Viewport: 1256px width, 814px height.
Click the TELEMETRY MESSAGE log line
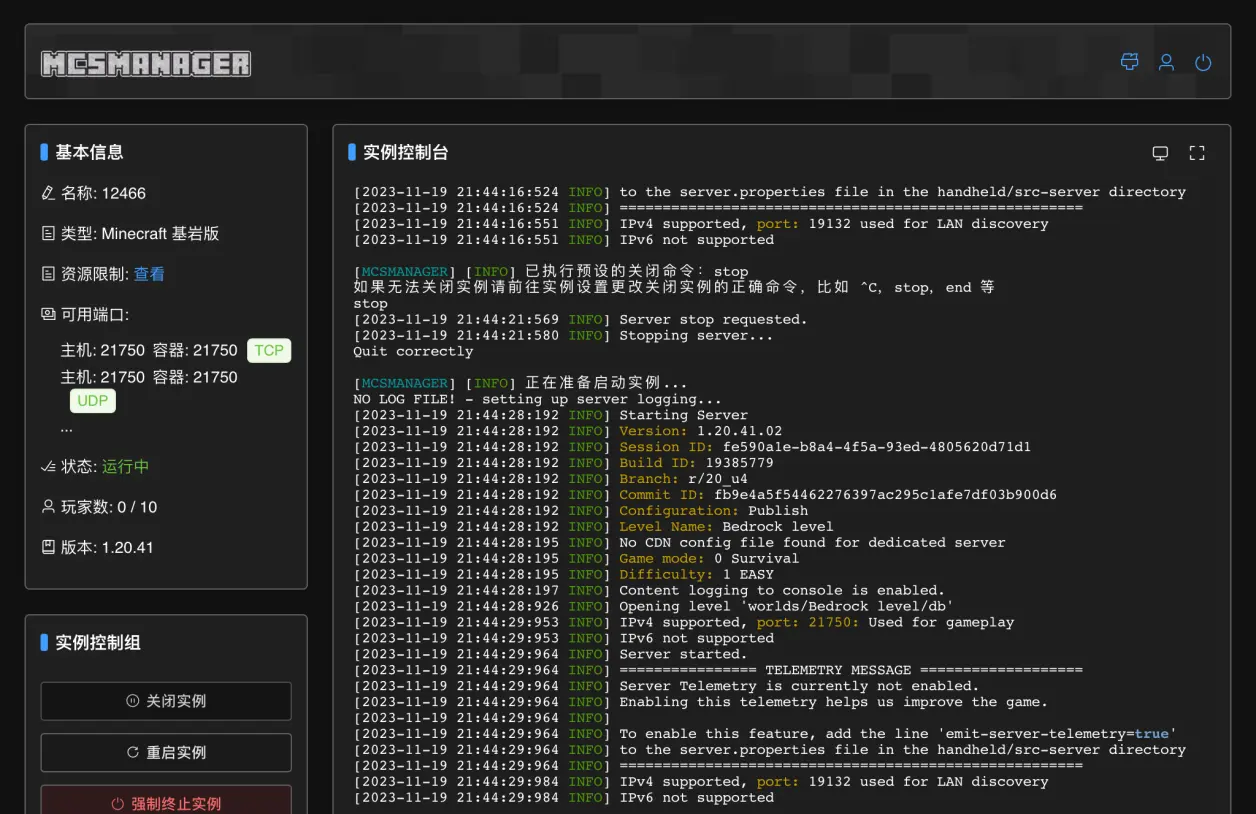click(718, 670)
